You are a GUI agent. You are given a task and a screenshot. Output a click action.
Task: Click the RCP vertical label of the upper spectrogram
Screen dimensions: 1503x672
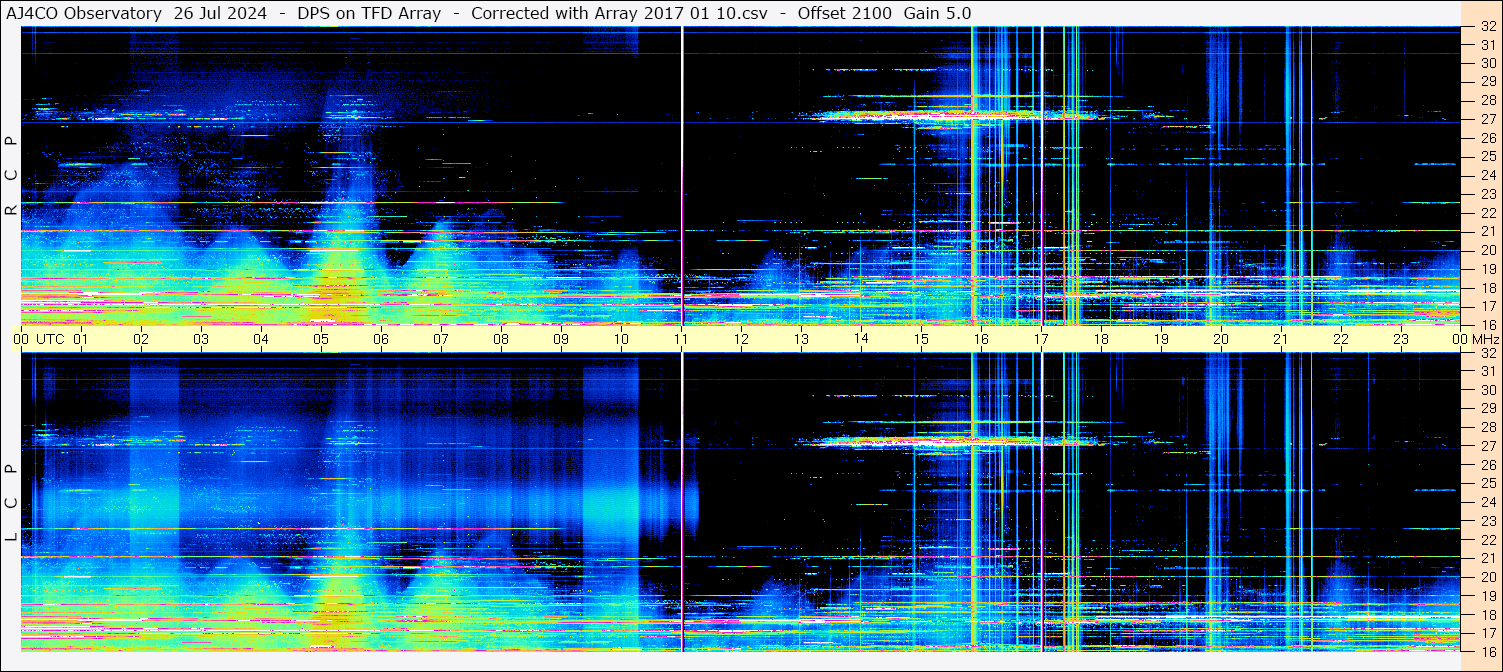[11, 175]
